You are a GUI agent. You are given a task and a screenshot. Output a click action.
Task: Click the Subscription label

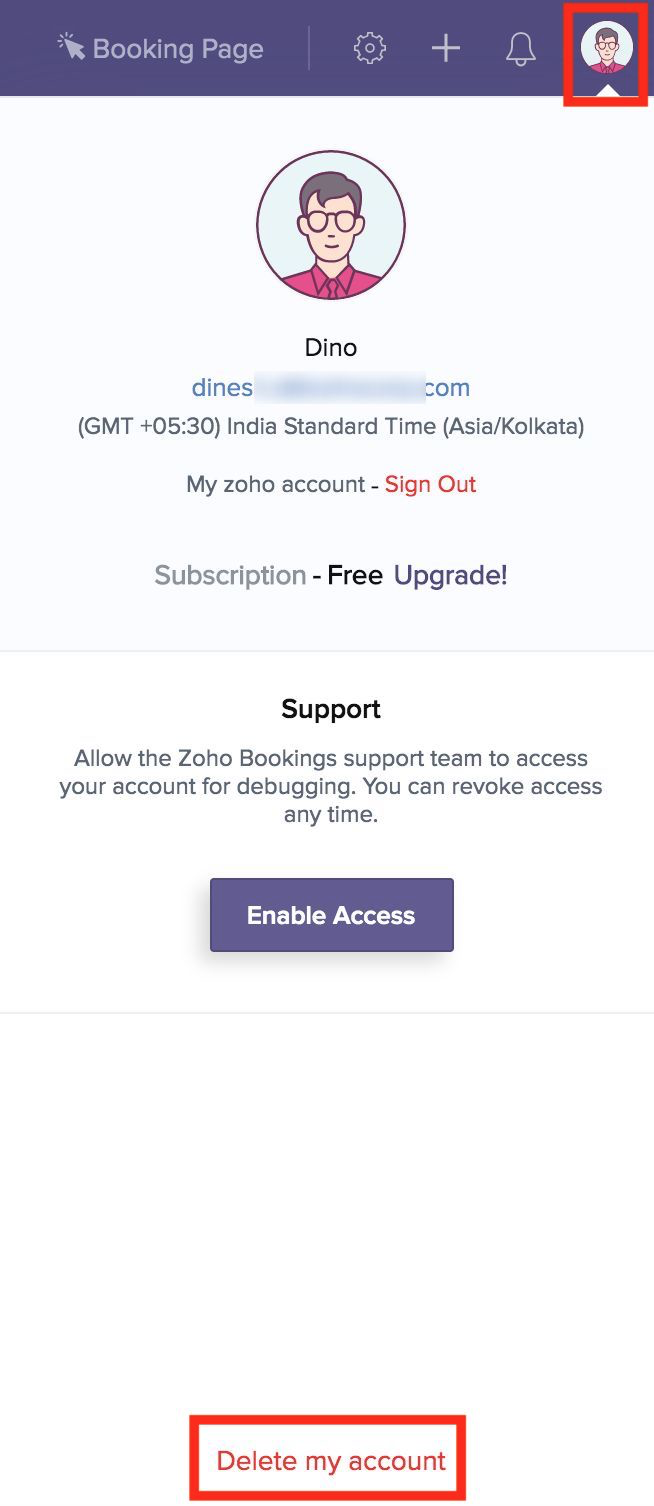[230, 576]
